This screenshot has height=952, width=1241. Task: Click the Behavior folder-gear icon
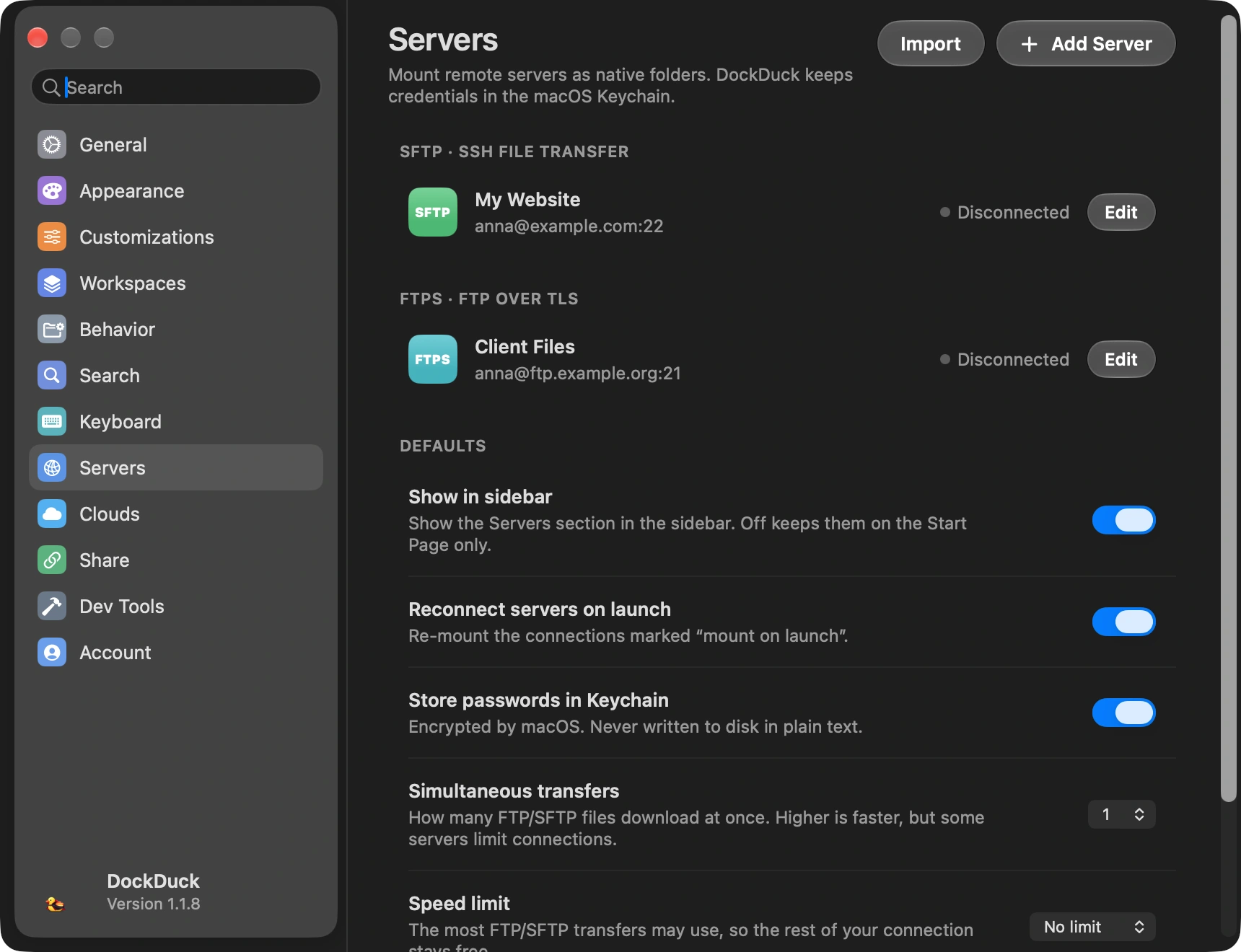click(52, 330)
